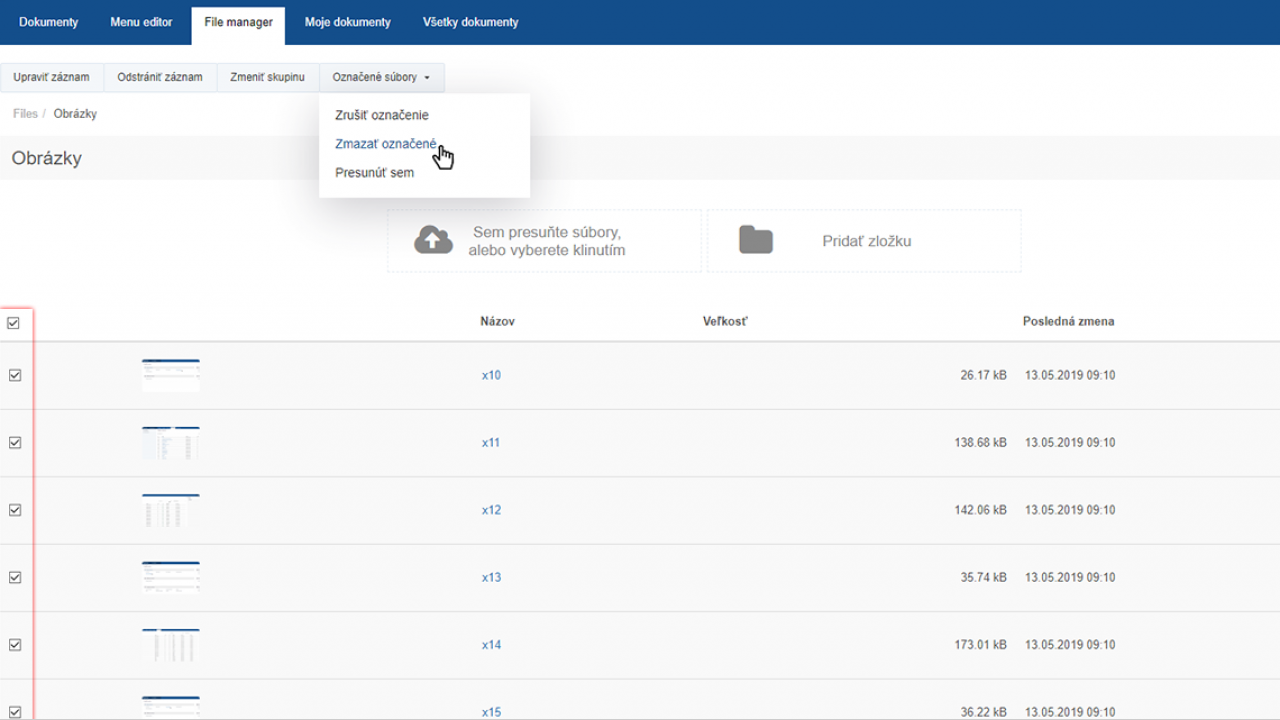The height and width of the screenshot is (720, 1280).
Task: Uncheck the checkbox for file x11
Action: click(15, 442)
